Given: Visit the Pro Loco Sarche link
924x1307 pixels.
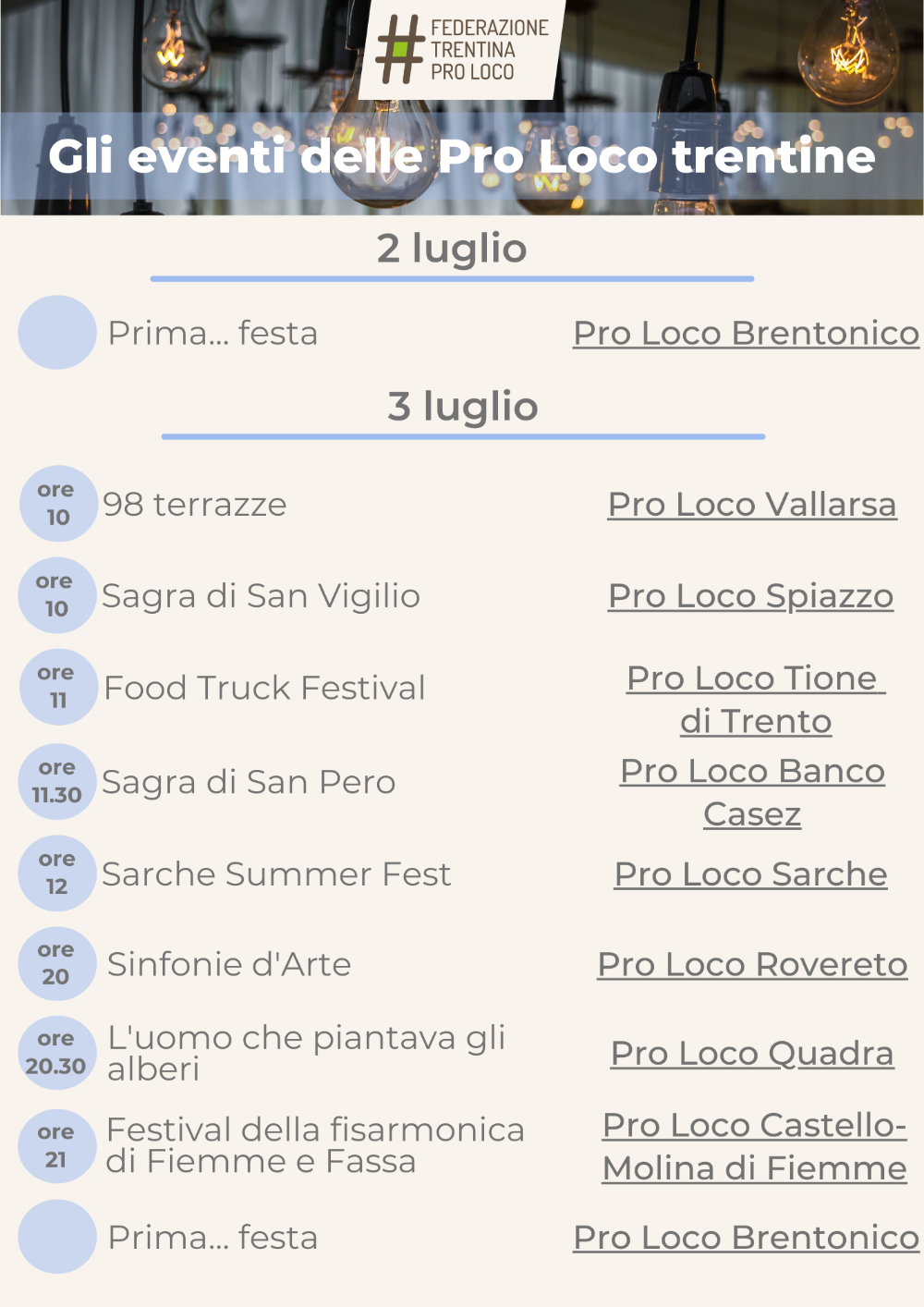Looking at the screenshot, I should [x=750, y=874].
